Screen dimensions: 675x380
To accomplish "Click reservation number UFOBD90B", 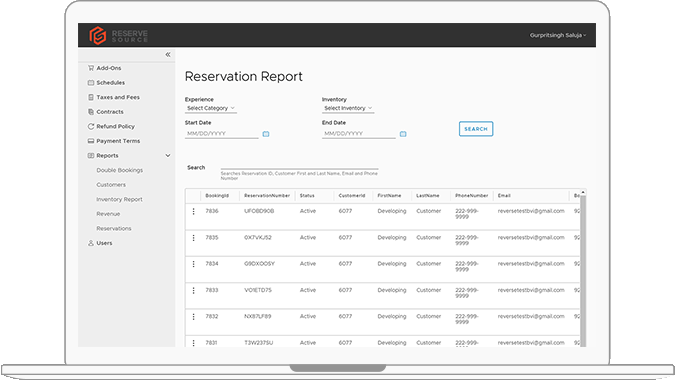I will [259, 211].
